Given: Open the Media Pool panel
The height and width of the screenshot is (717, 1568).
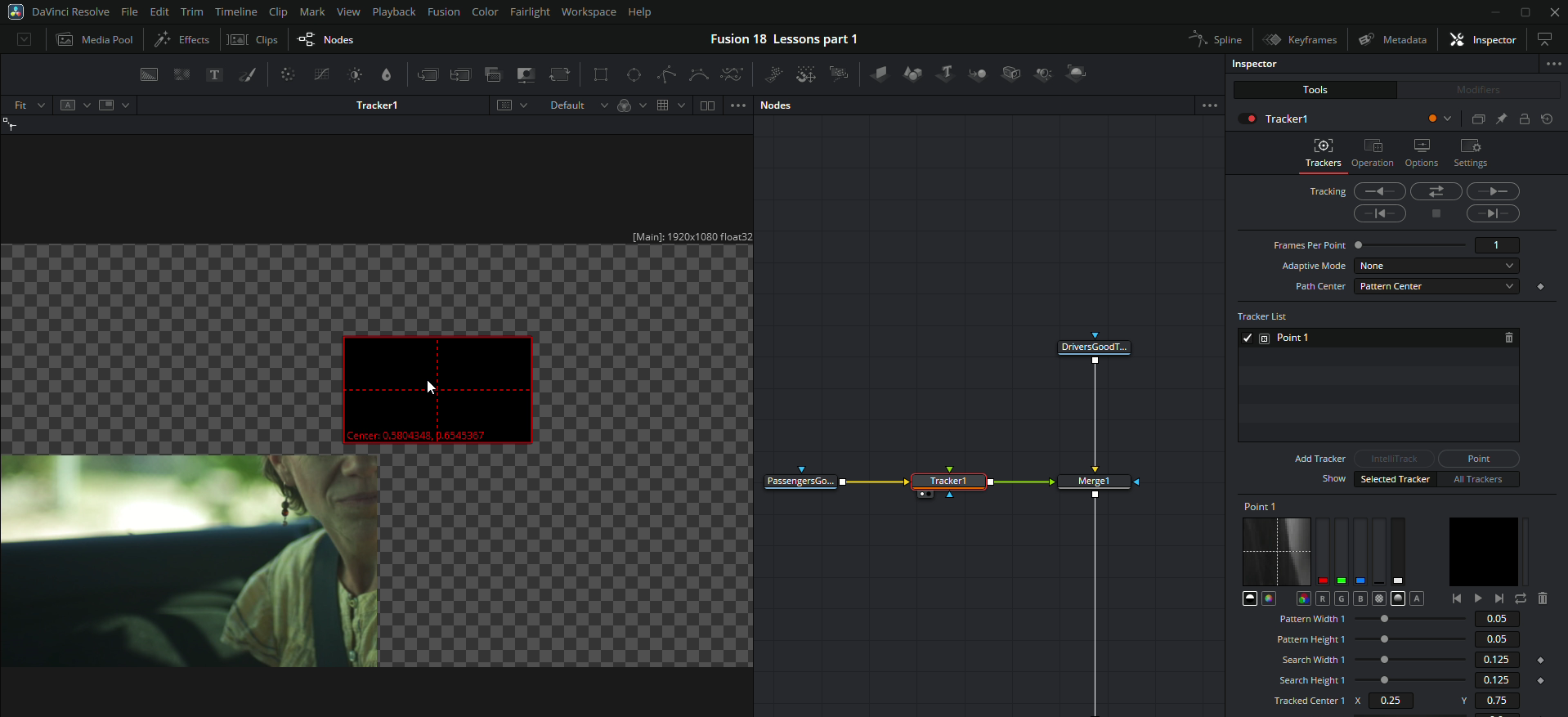Looking at the screenshot, I should click(95, 39).
